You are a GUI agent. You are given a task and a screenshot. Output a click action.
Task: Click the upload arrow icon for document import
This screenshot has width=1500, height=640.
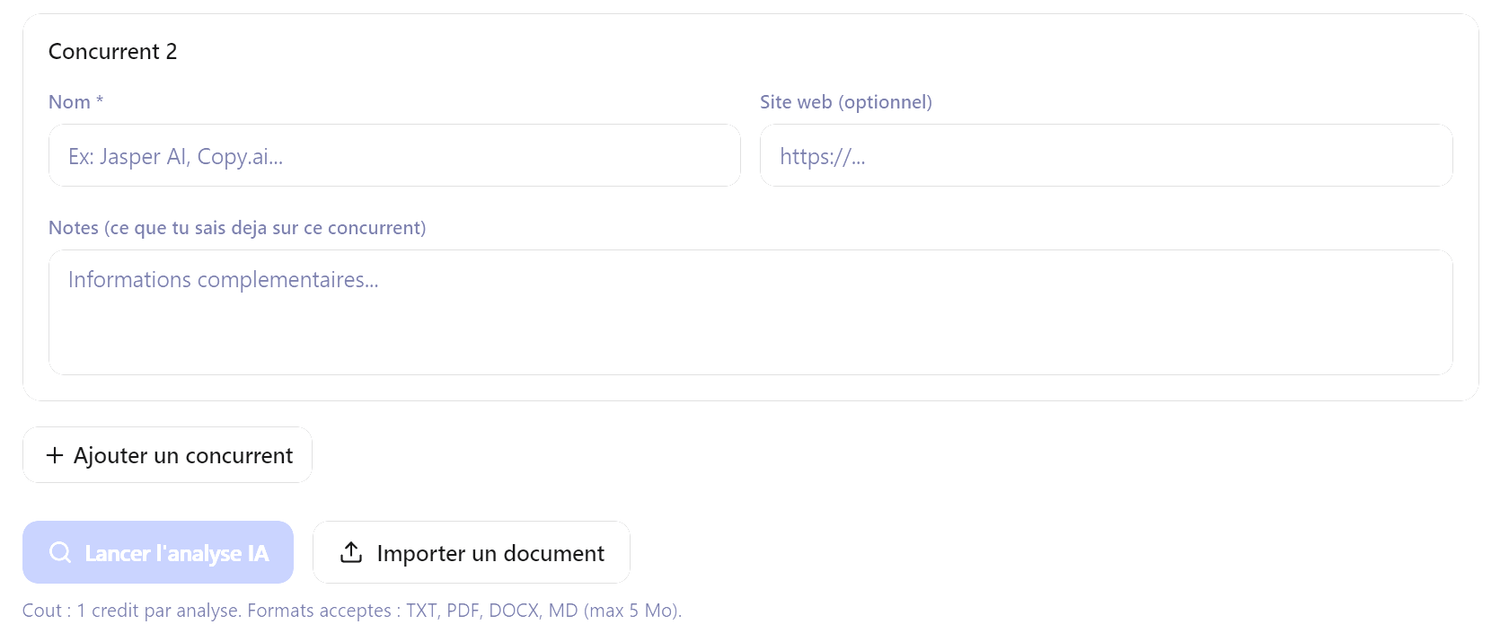click(x=351, y=553)
